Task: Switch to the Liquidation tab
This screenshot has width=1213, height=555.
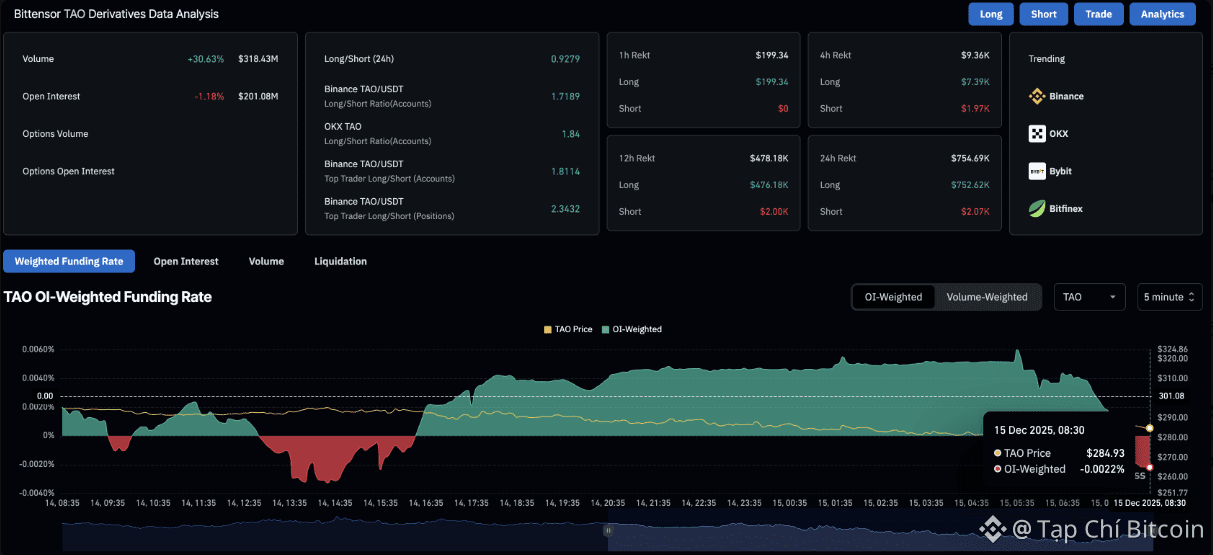Action: 340,261
